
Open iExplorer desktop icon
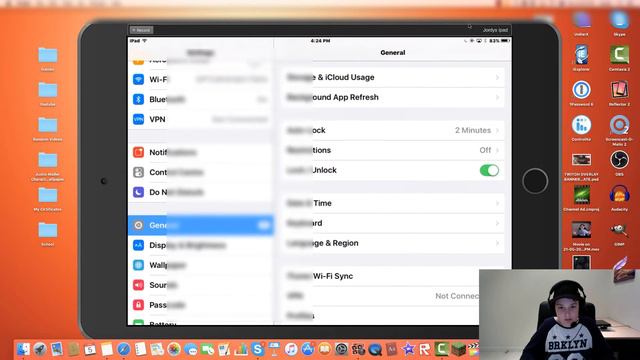[581, 55]
